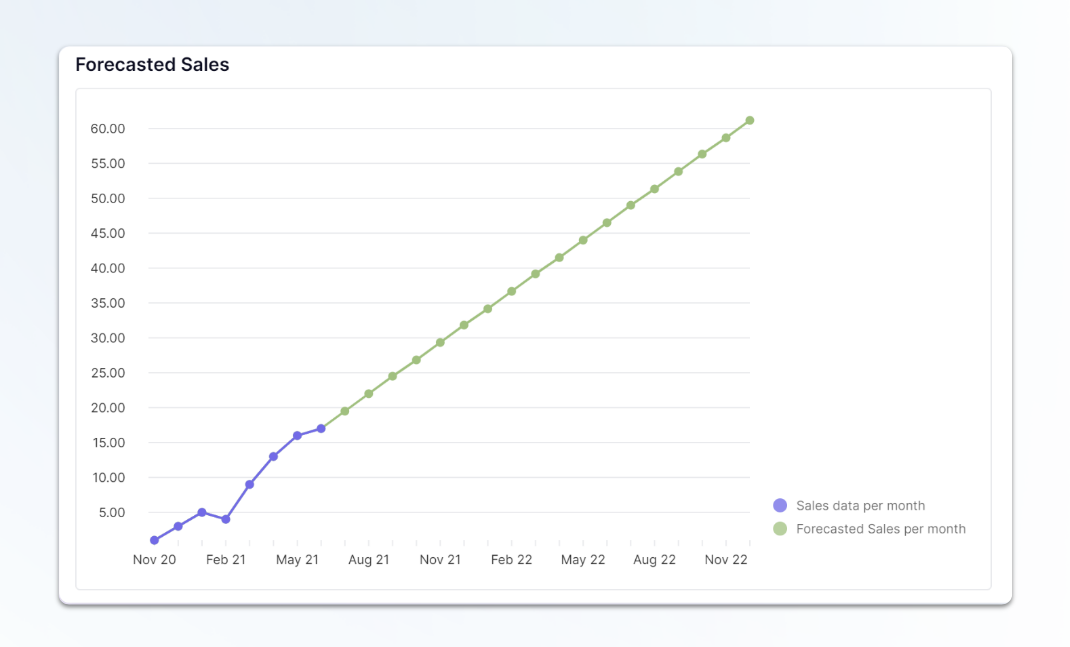Click the '45.00' y-axis value
This screenshot has height=647, width=1070.
[108, 233]
